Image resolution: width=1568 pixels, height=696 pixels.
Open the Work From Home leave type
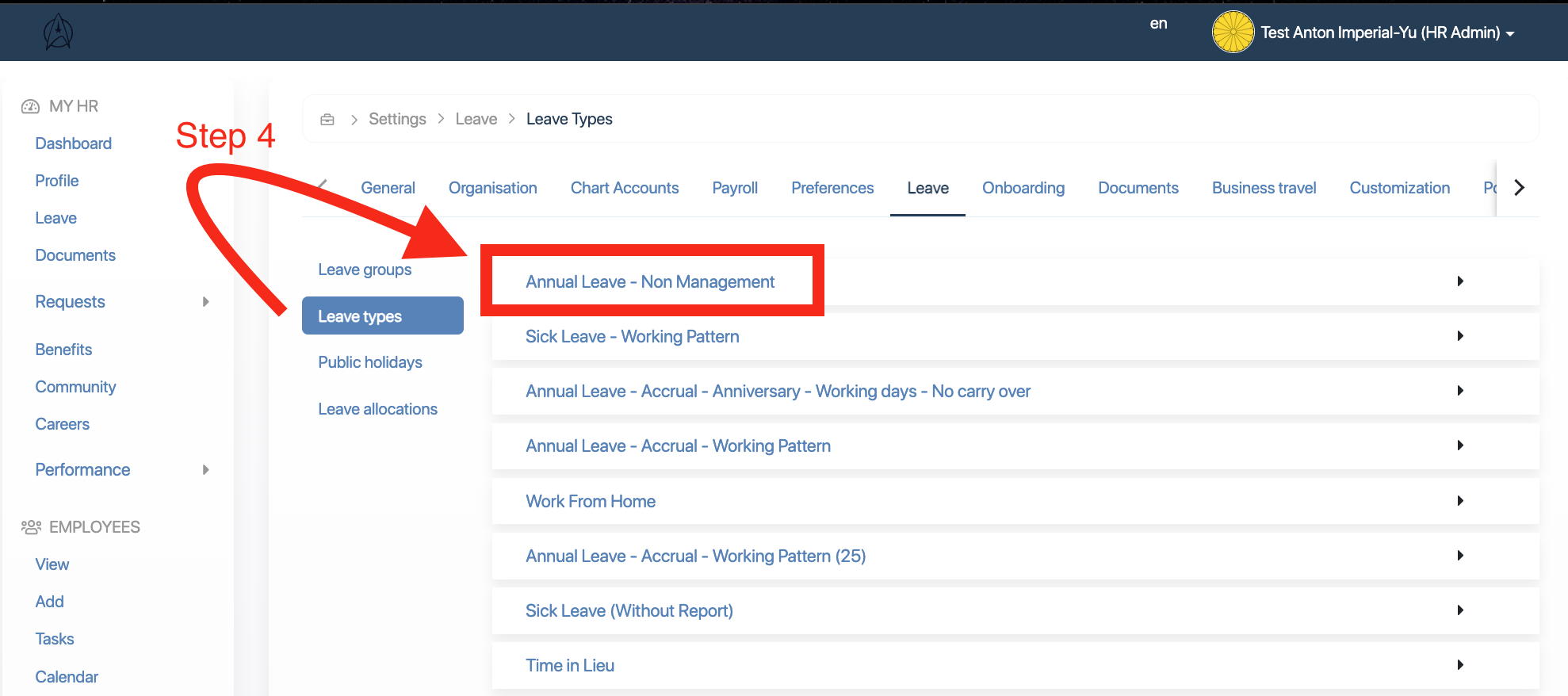[x=590, y=501]
